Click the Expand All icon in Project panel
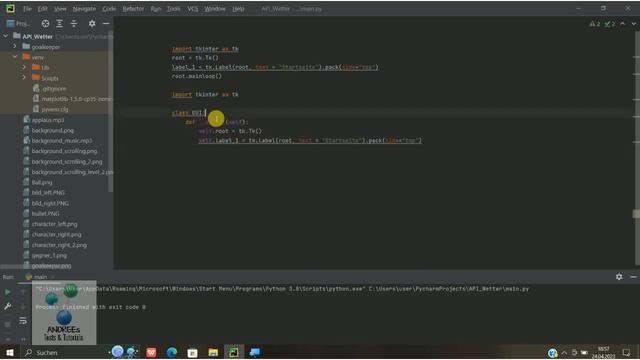The height and width of the screenshot is (360, 640). point(60,24)
